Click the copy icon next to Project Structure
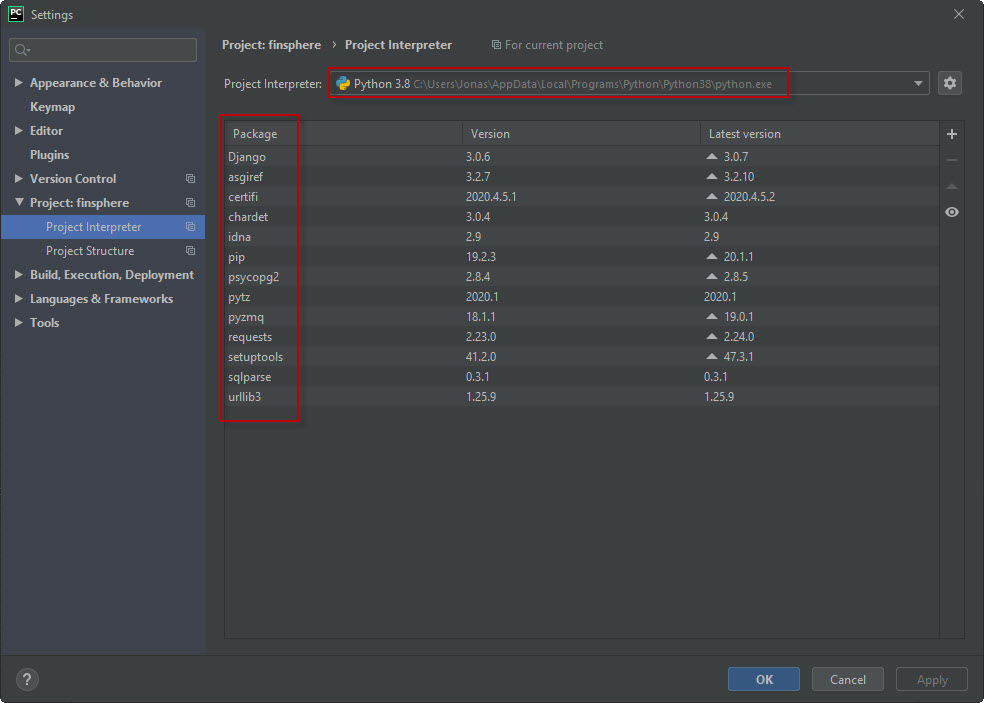 click(190, 250)
